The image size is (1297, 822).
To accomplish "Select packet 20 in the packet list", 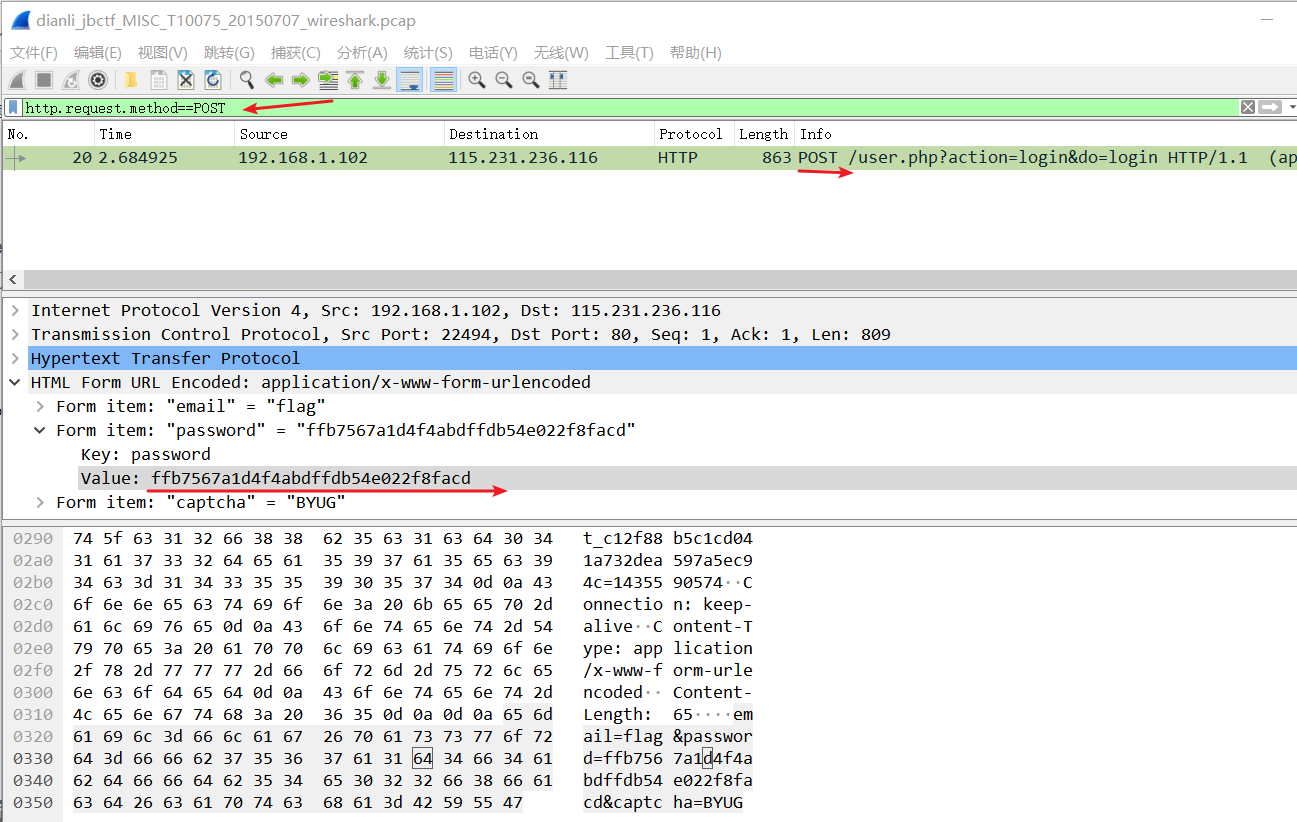I will [400, 157].
